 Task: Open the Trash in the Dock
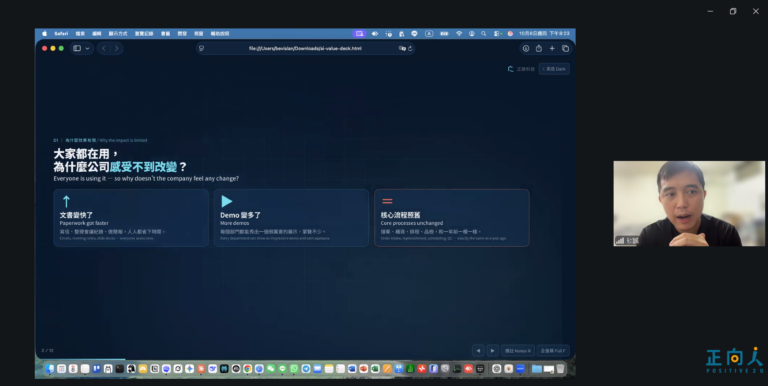(560, 368)
